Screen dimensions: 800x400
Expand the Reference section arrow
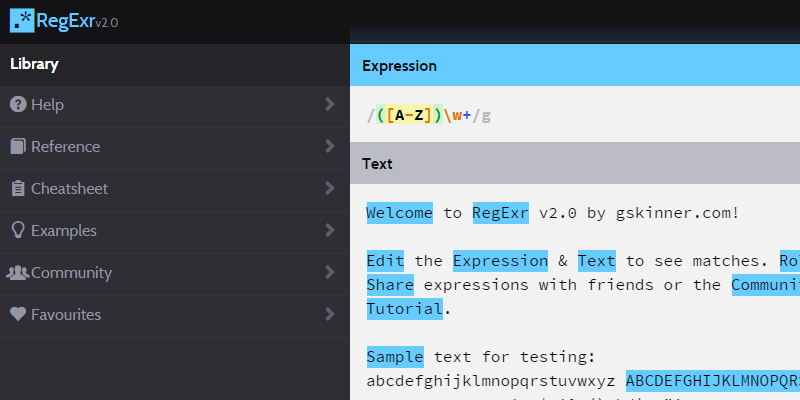[329, 147]
